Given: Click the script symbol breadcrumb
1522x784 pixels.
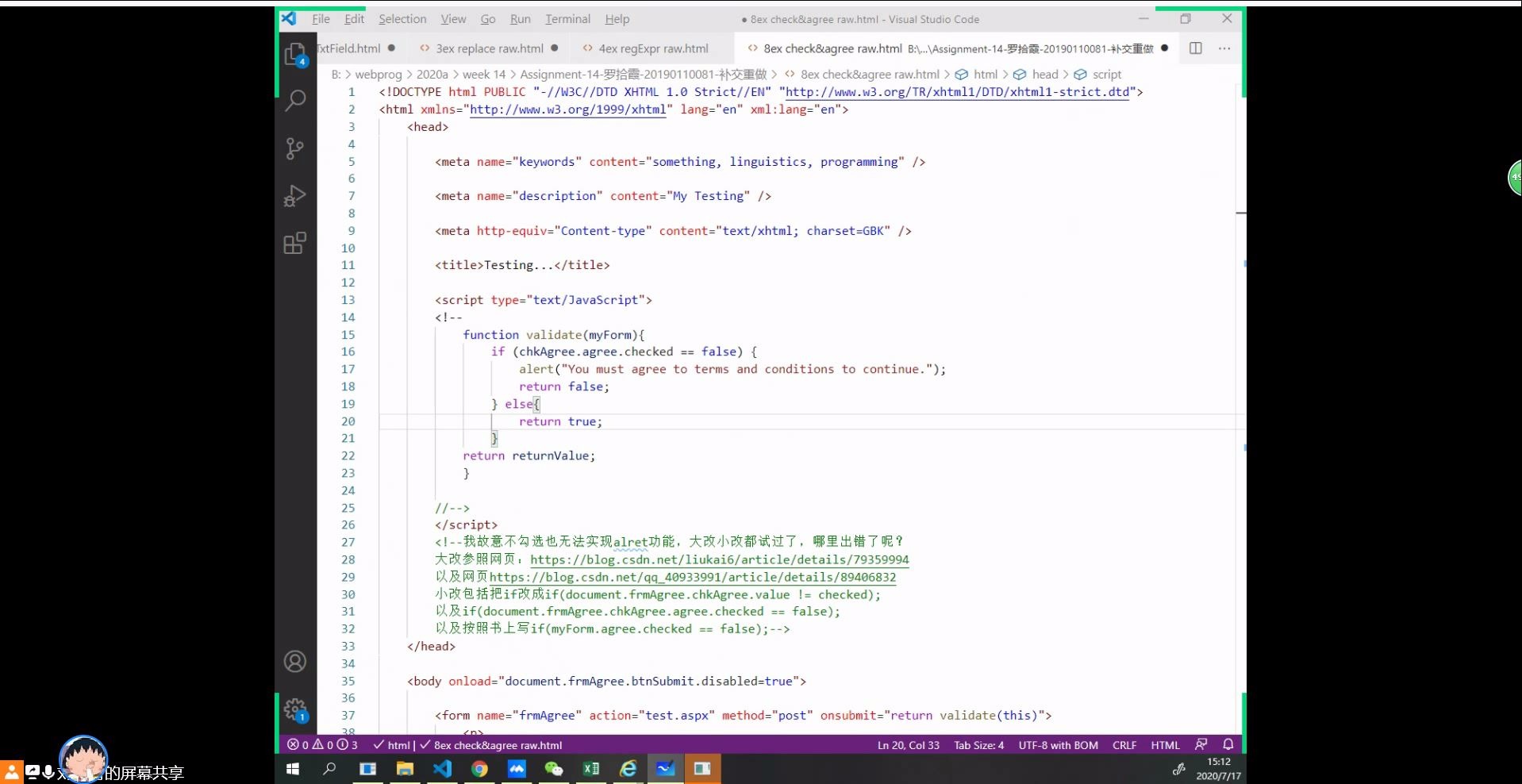Looking at the screenshot, I should tap(1106, 75).
